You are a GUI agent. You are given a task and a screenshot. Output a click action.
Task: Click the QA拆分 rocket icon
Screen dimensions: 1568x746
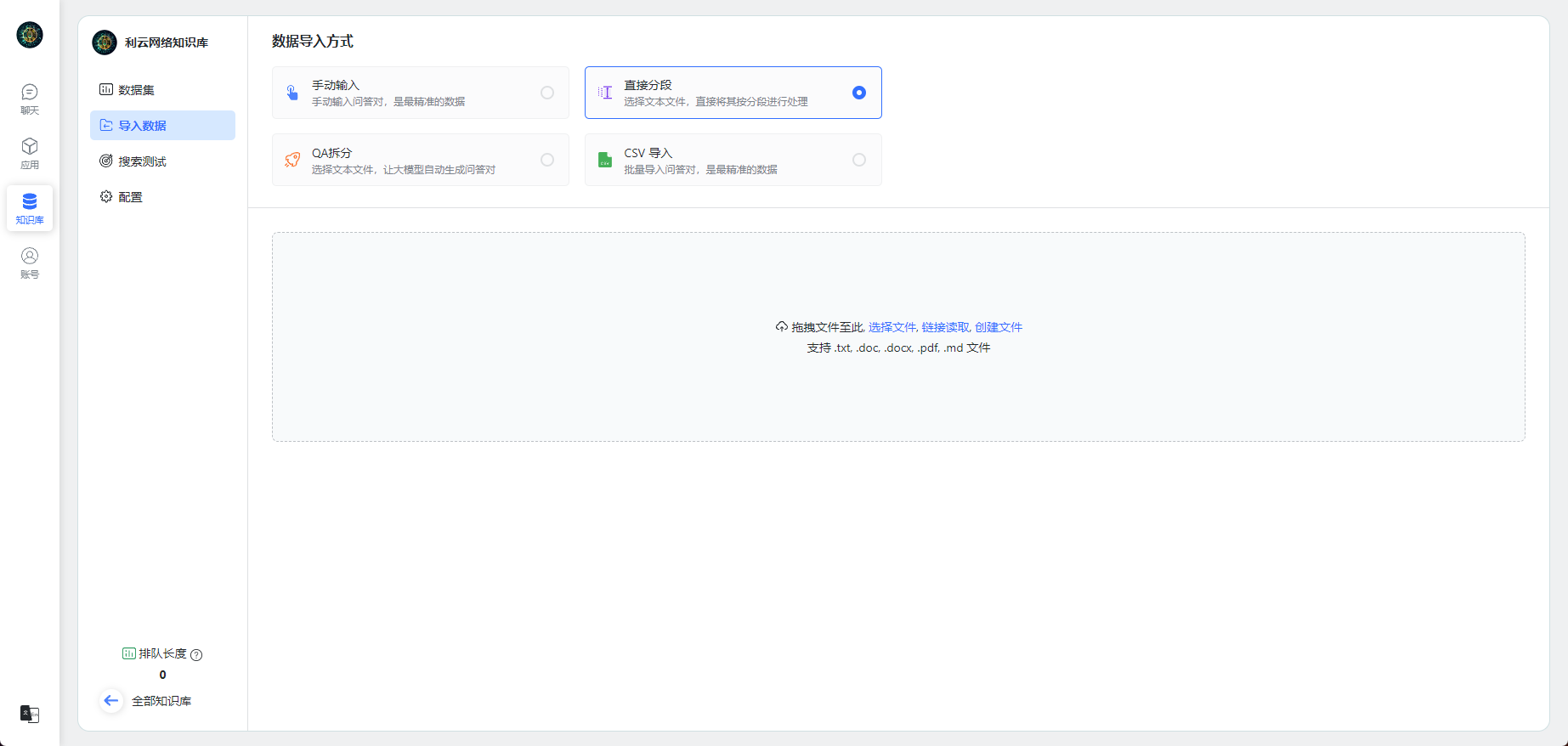pyautogui.click(x=292, y=160)
